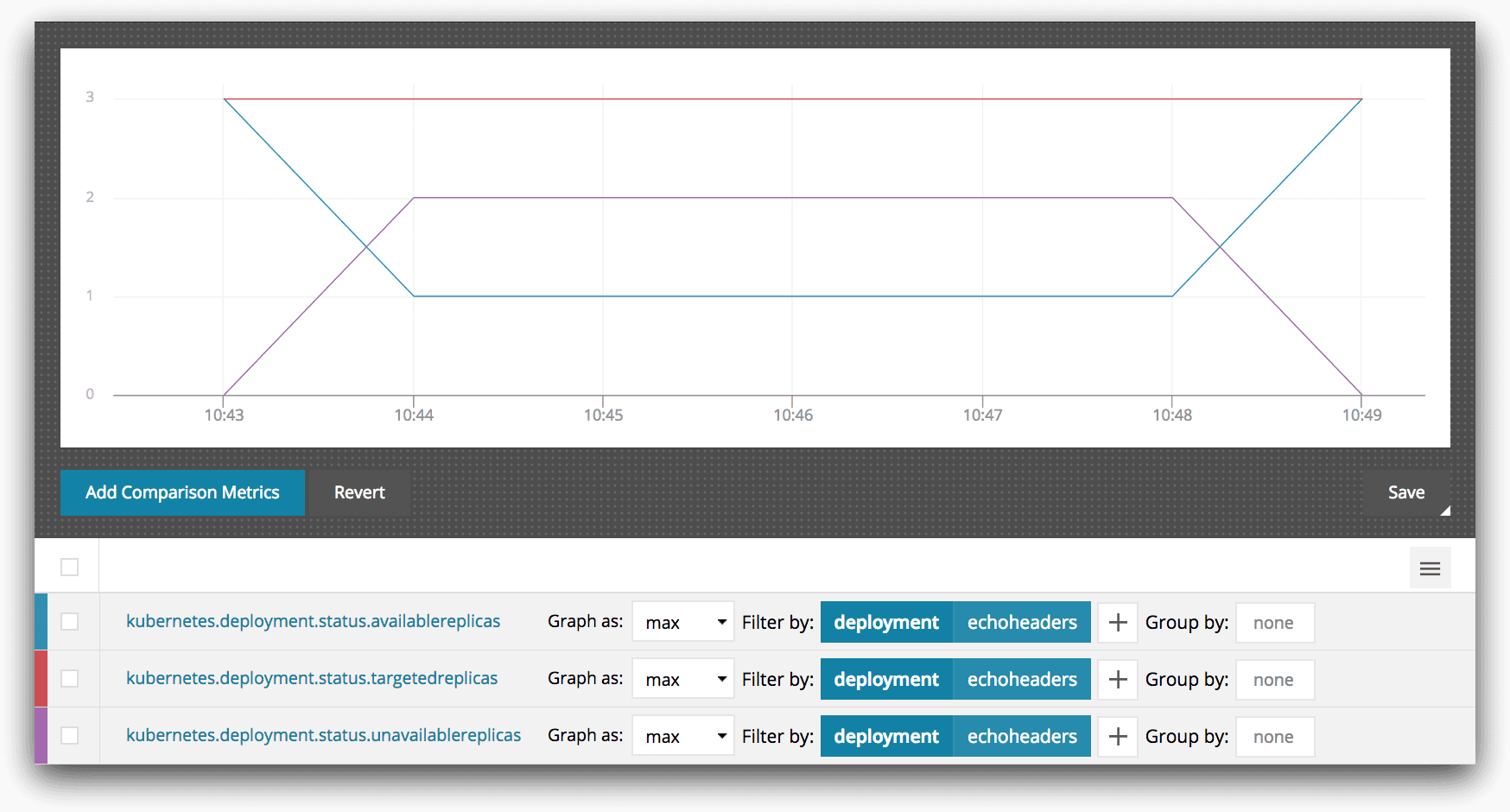Image resolution: width=1510 pixels, height=812 pixels.
Task: Open Graph as dropdown for unavailablereplicas
Action: coord(682,737)
